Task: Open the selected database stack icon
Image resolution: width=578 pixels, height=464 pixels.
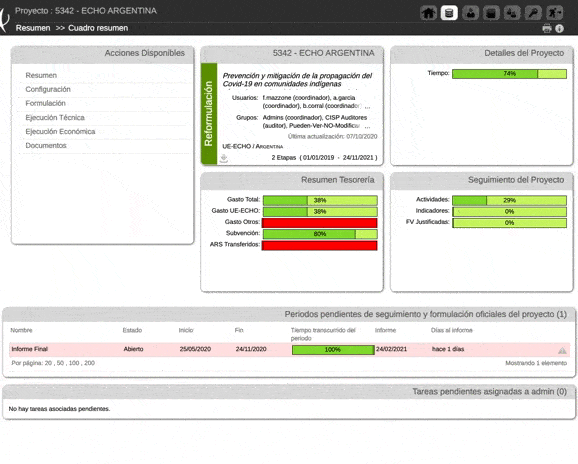Action: (x=449, y=13)
